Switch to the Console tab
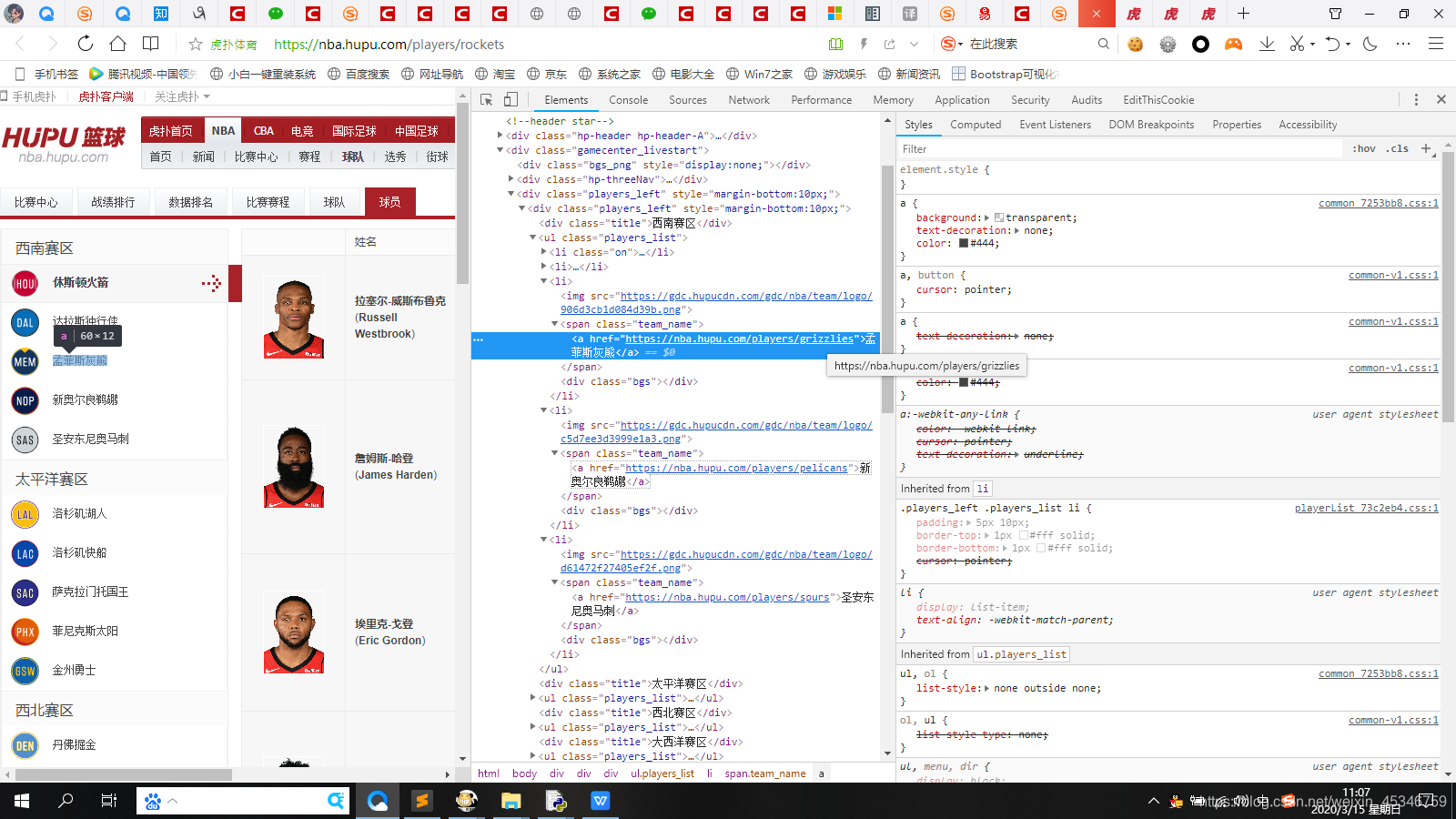The image size is (1456, 819). [628, 100]
